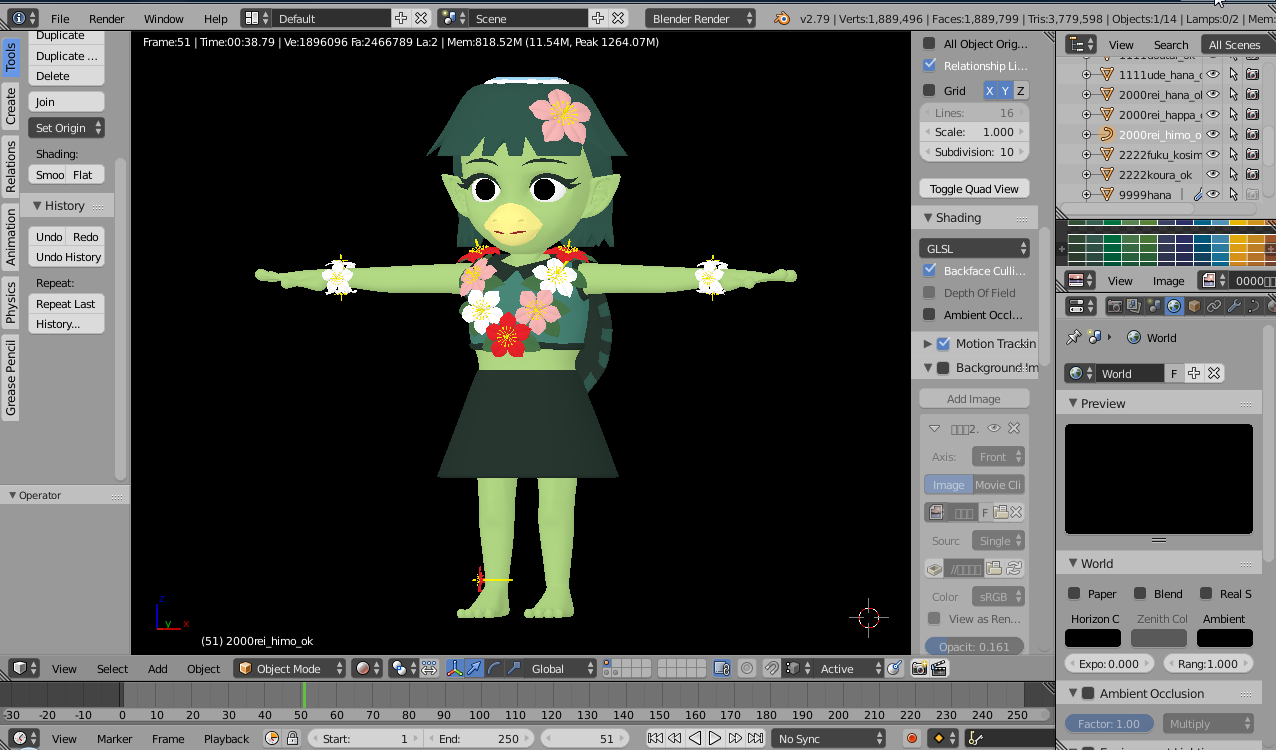Add a new World datablock with plus

pos(1194,373)
